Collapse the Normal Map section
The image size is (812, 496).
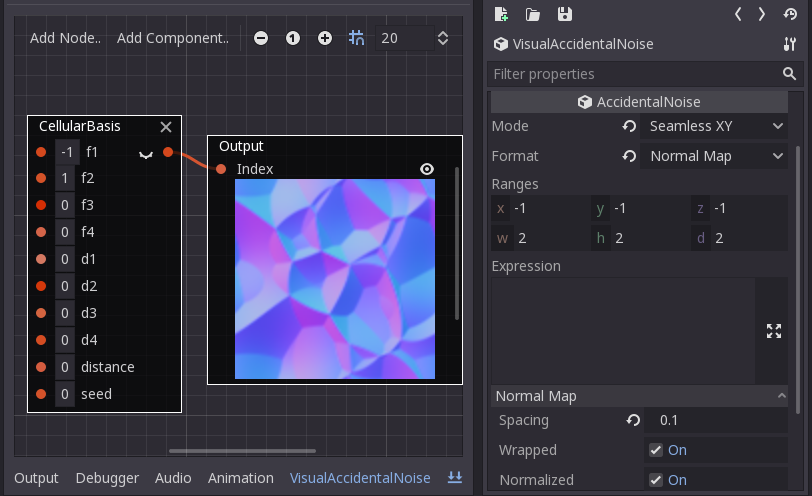coord(640,396)
